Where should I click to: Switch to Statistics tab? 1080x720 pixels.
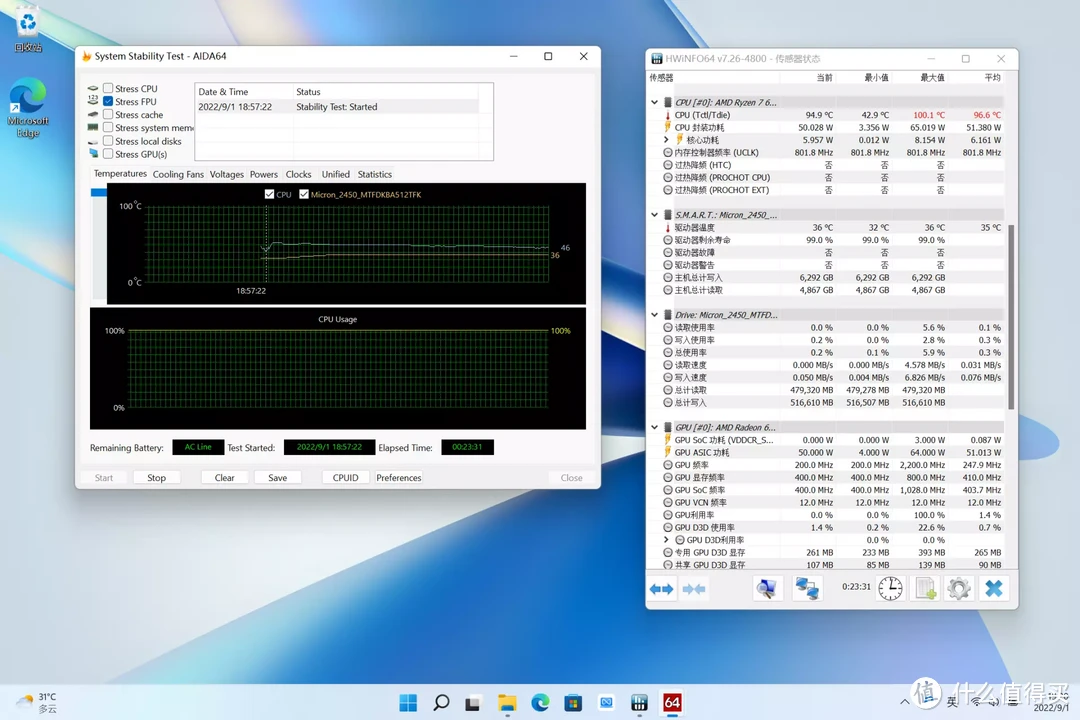pos(375,174)
